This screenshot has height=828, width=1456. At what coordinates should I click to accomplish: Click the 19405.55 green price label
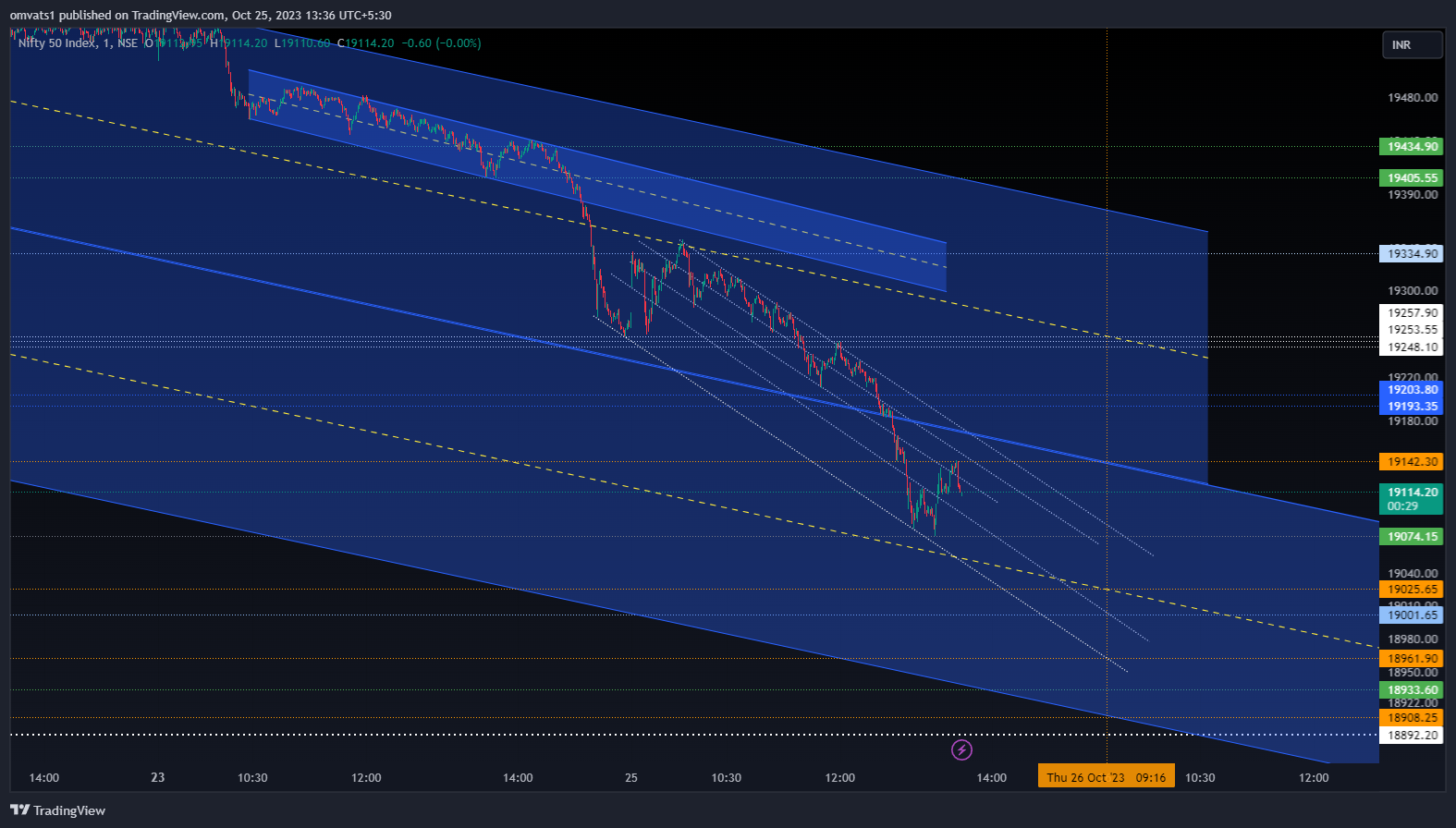click(1411, 178)
